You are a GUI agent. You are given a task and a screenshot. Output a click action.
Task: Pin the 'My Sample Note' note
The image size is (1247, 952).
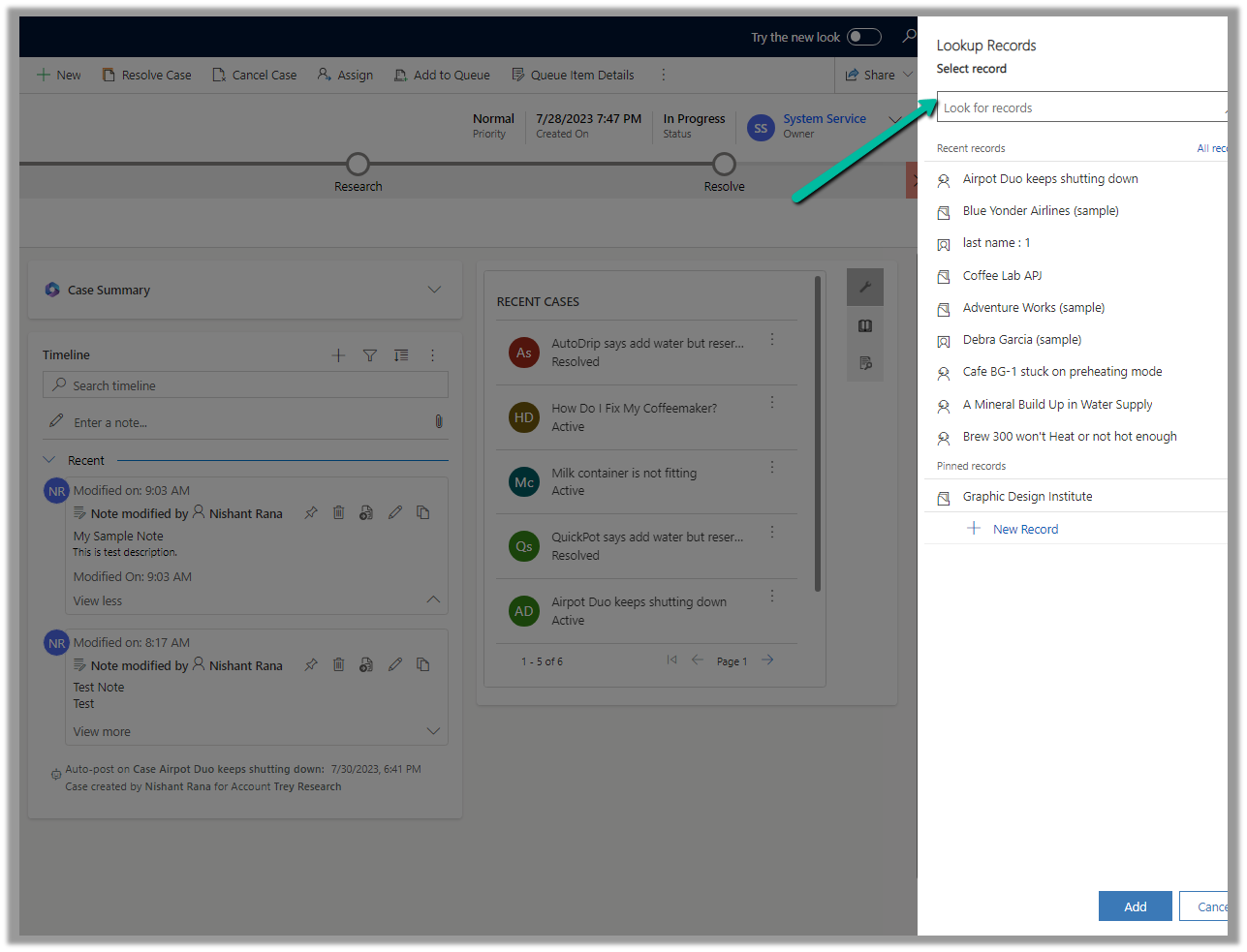click(x=311, y=513)
